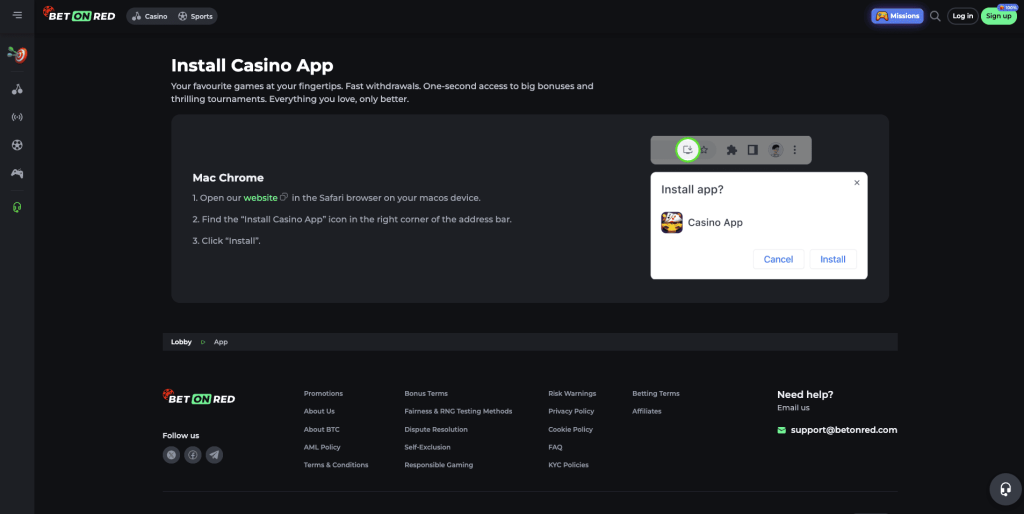Open the Betting Terms footer link
1024x514 pixels.
(x=656, y=393)
